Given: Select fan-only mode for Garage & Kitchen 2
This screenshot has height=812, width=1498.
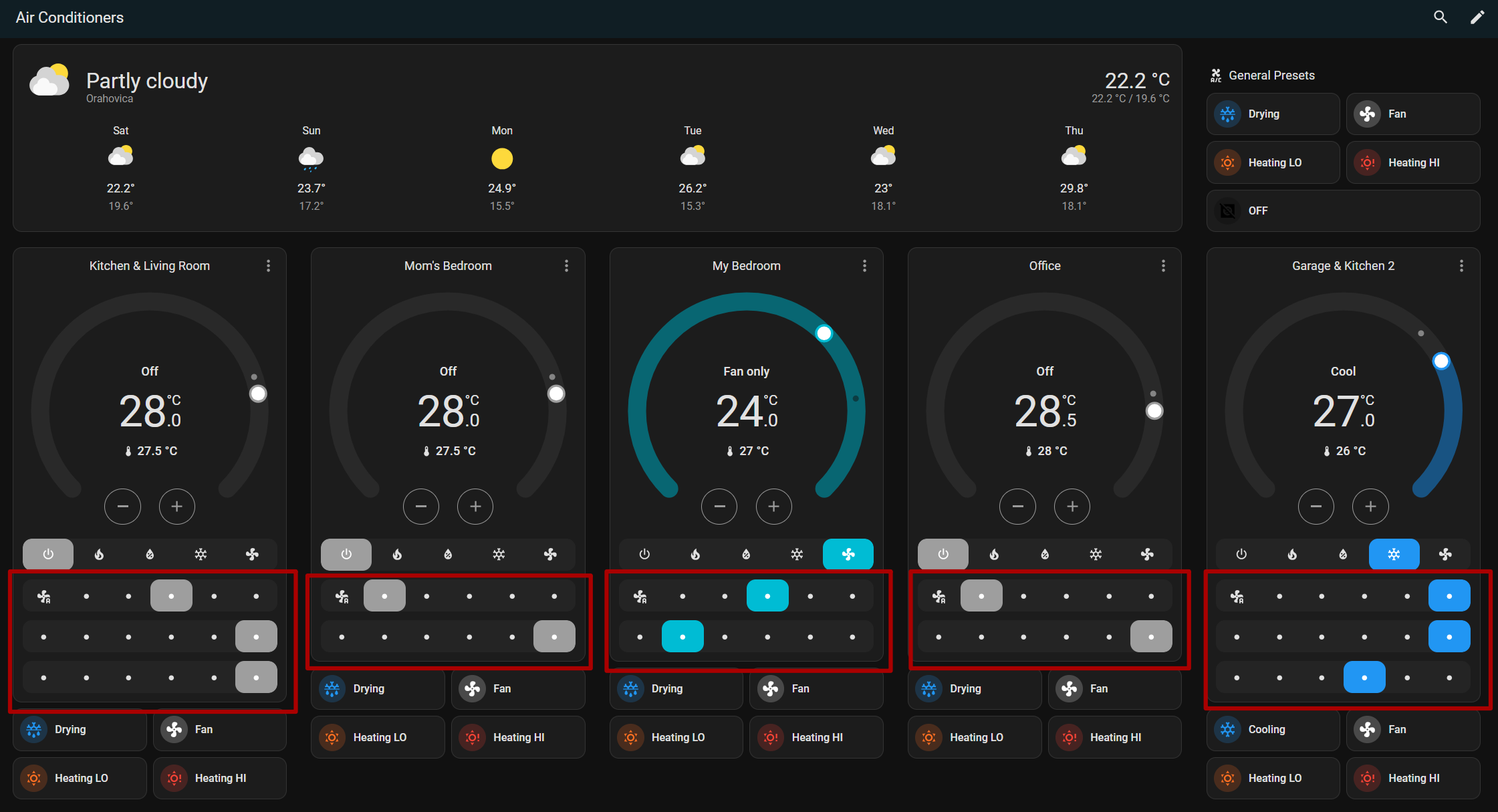Looking at the screenshot, I should click(x=1445, y=554).
